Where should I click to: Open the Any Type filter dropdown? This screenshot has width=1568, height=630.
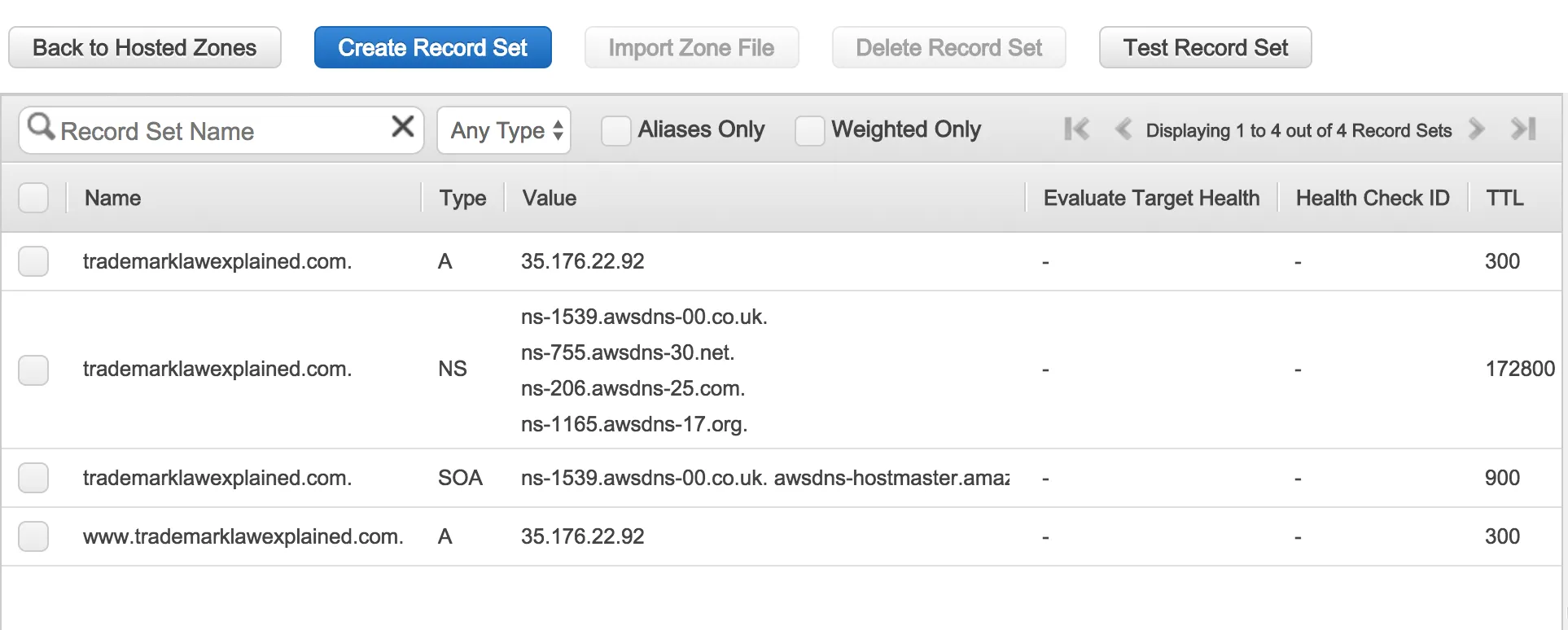click(x=504, y=130)
